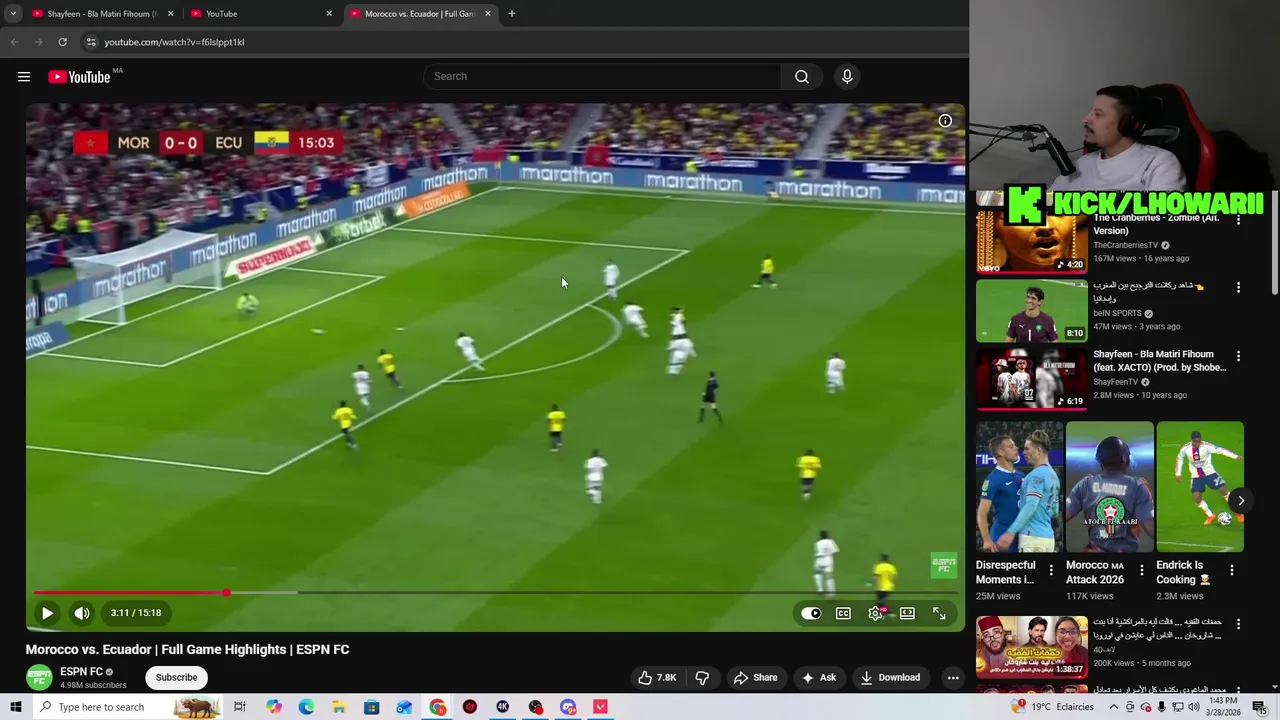Go to the YouTube home logo
This screenshot has height=720, width=1280.
tap(79, 77)
